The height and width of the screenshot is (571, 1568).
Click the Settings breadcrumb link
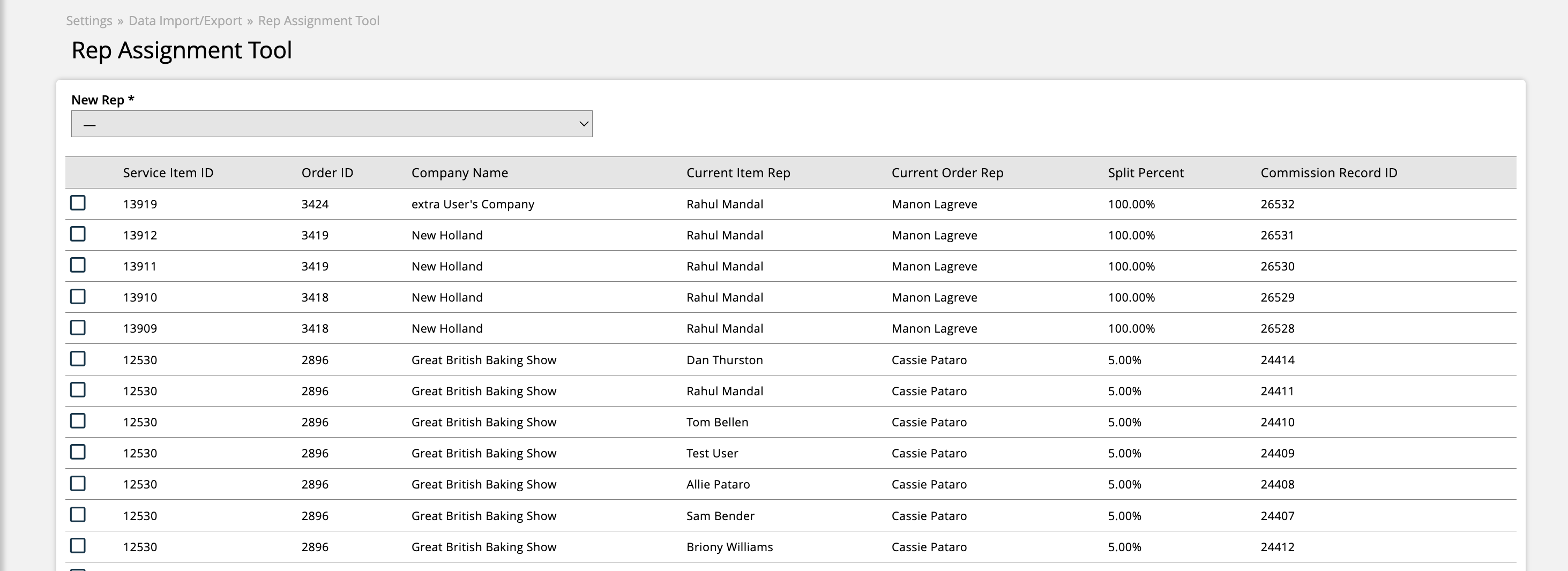point(89,21)
